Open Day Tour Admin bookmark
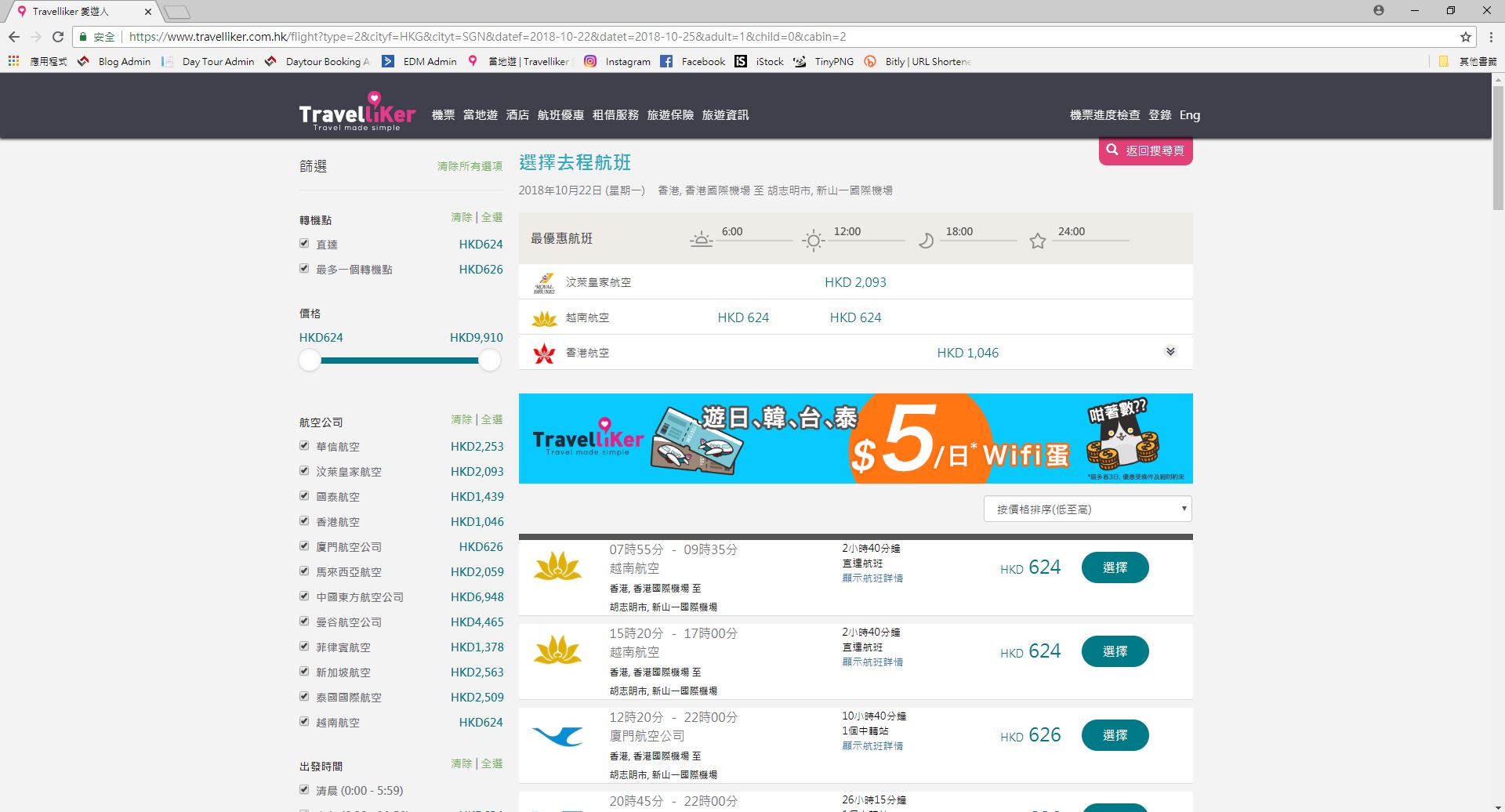Viewport: 1505px width, 812px height. click(x=209, y=61)
